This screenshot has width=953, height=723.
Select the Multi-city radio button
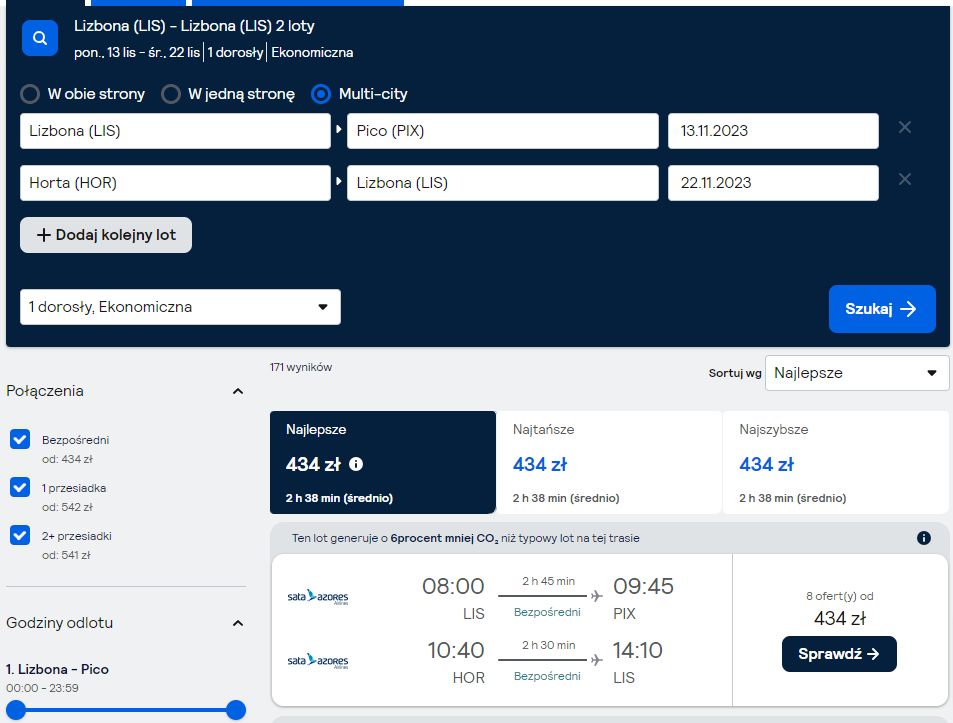tap(321, 94)
